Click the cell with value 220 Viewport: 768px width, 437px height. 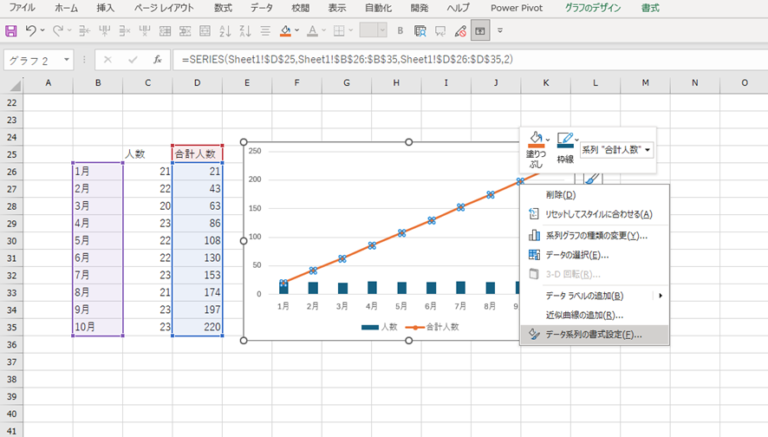pyautogui.click(x=197, y=327)
